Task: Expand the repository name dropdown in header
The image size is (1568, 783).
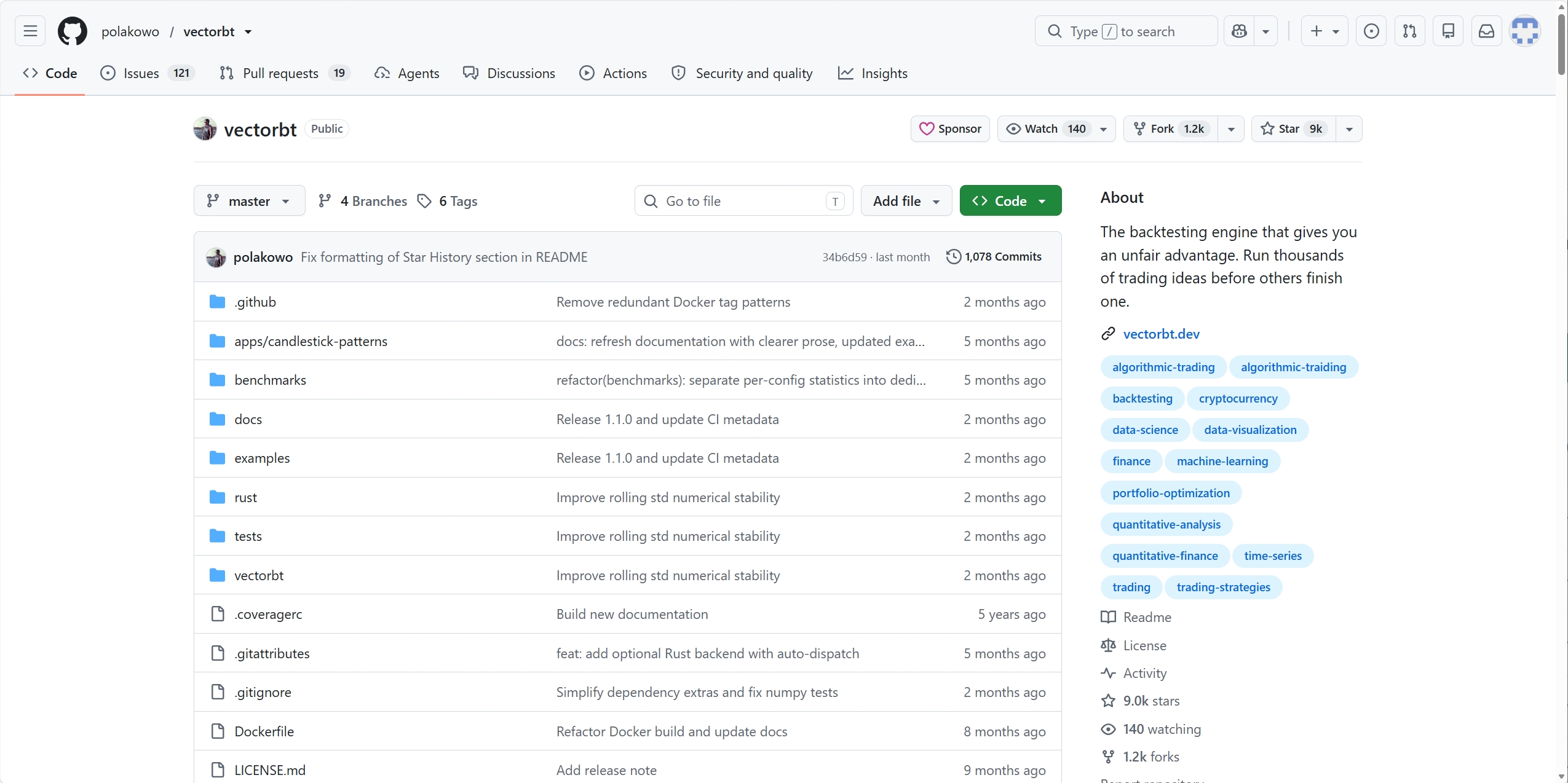Action: coord(248,32)
